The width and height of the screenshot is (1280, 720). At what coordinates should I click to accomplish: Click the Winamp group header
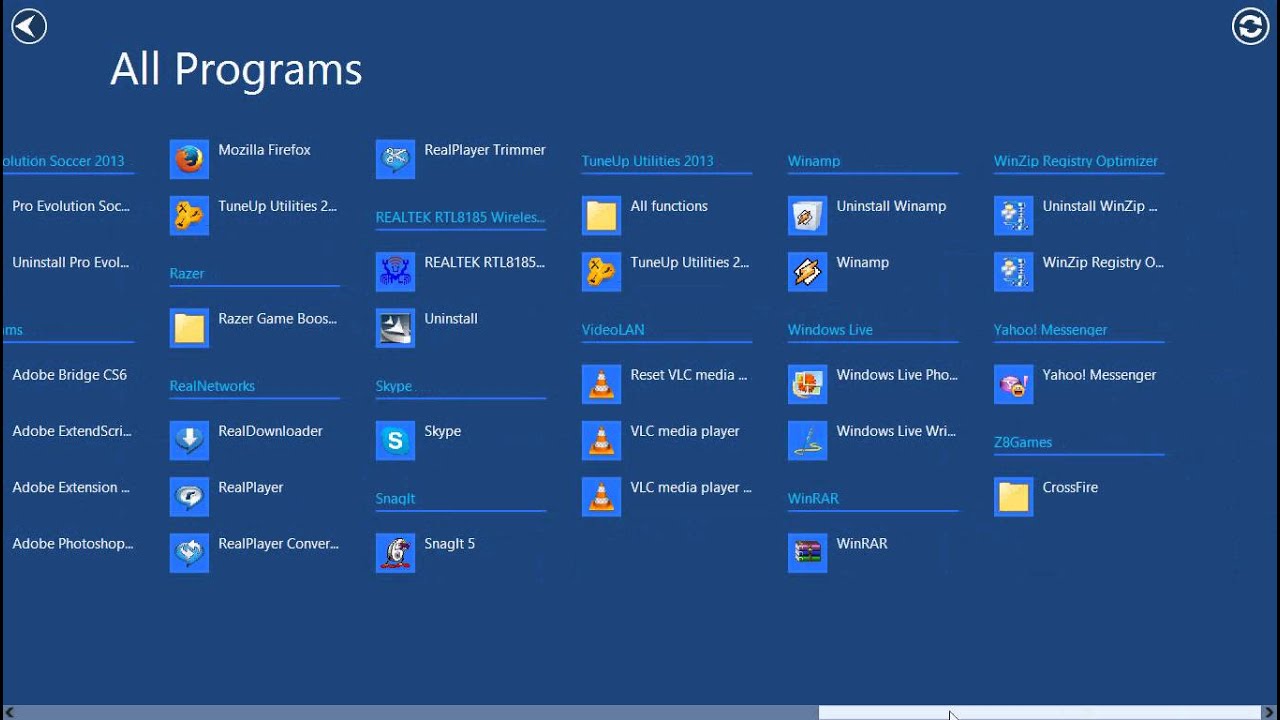pos(814,161)
